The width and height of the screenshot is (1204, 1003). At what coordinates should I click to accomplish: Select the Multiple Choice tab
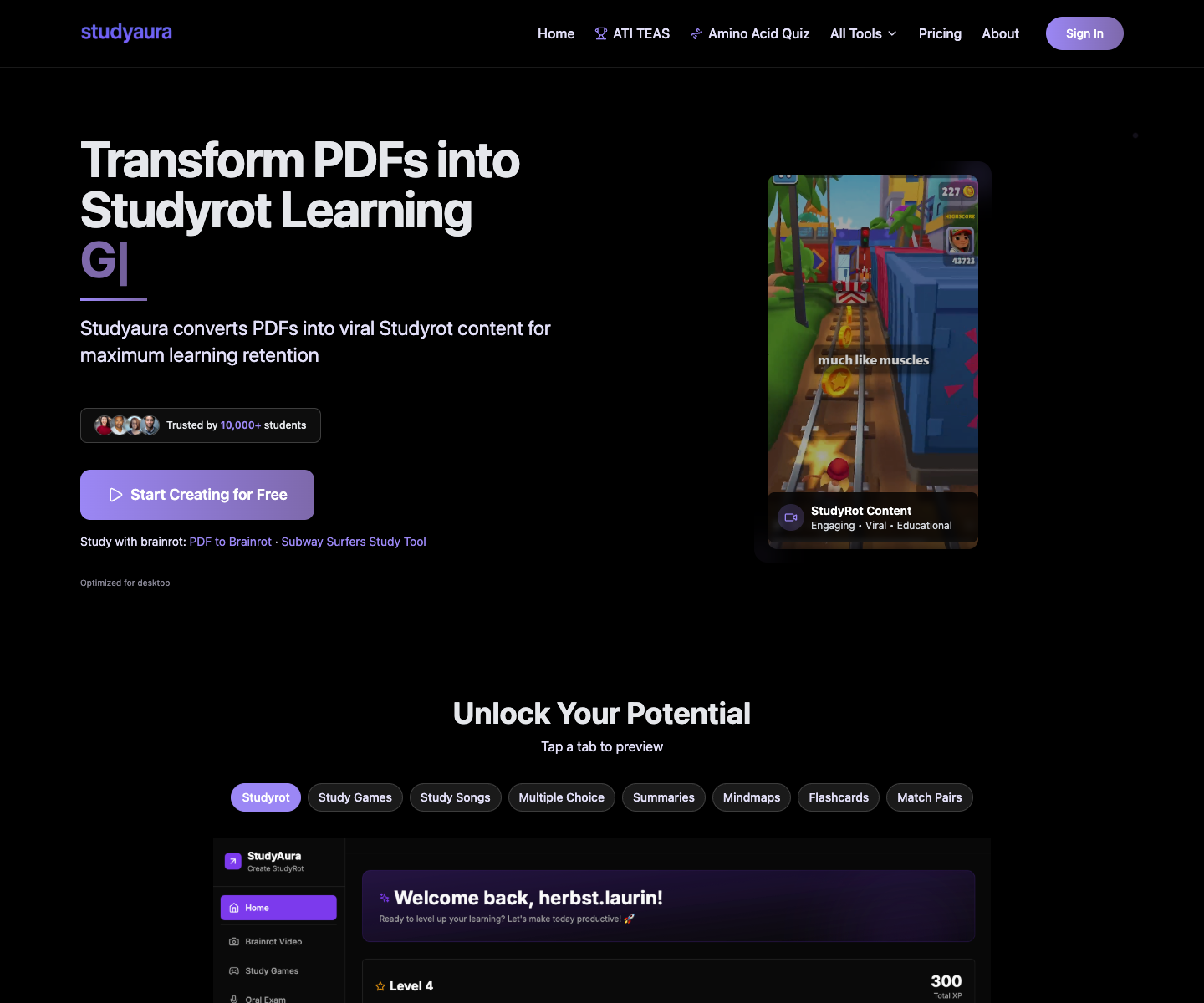coord(562,797)
